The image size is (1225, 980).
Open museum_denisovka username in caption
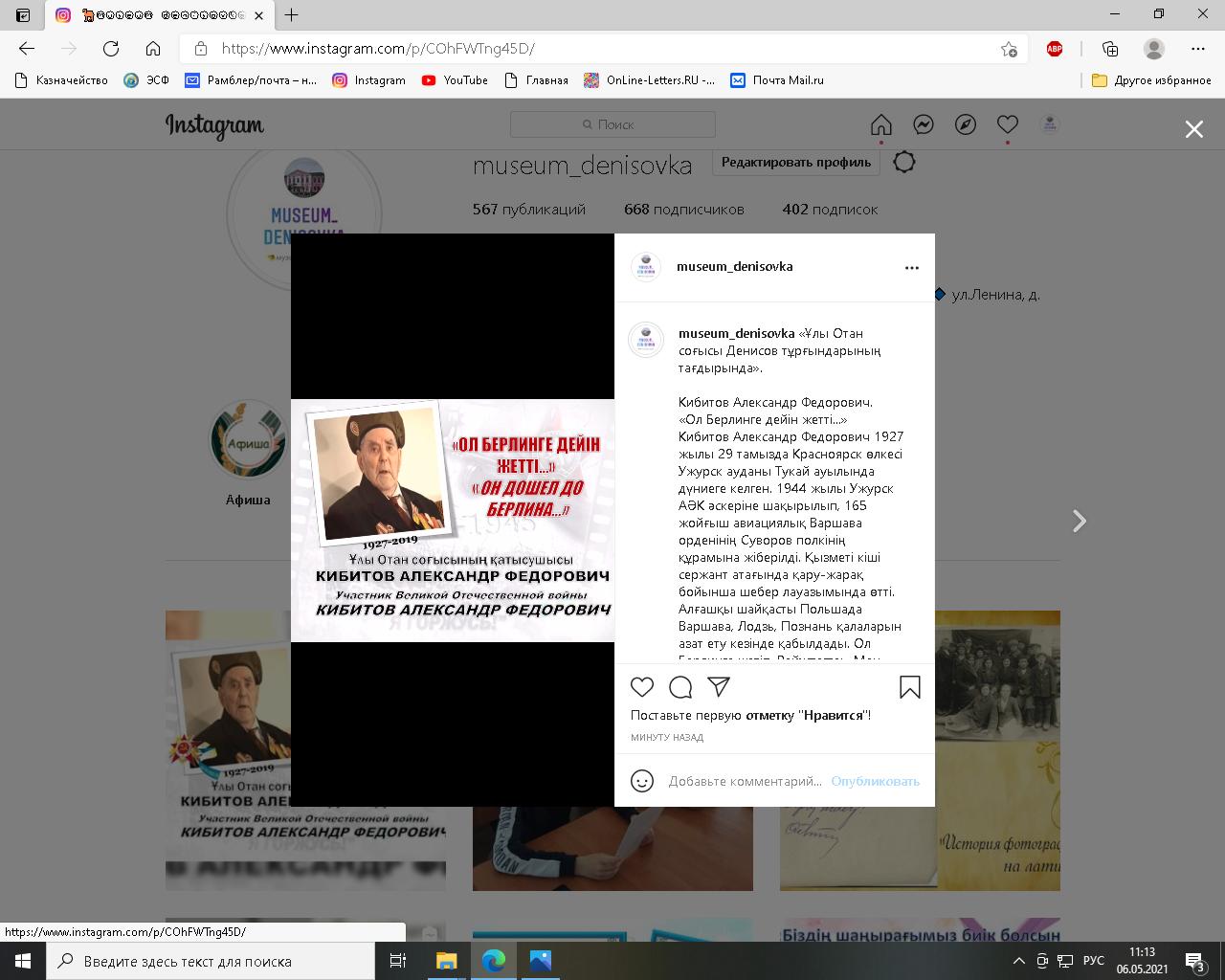[x=736, y=333]
